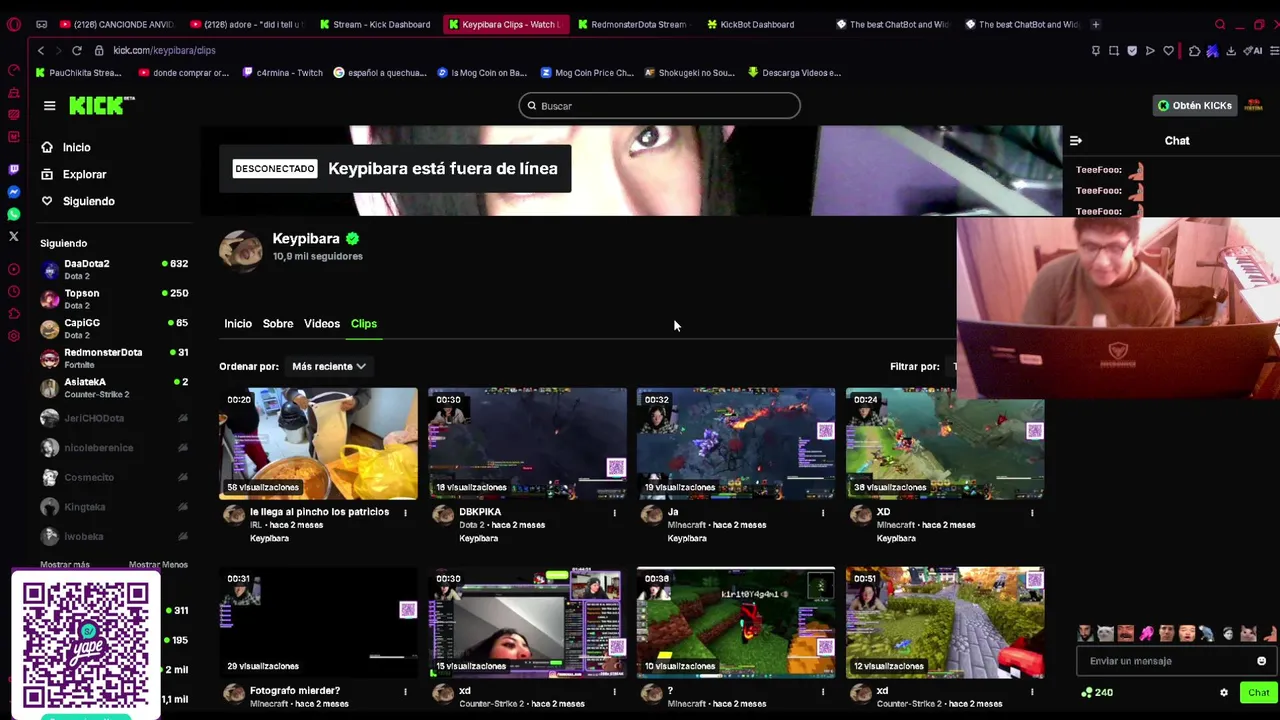Switch to Inicio channel tab
This screenshot has width=1280, height=720.
coord(238,324)
